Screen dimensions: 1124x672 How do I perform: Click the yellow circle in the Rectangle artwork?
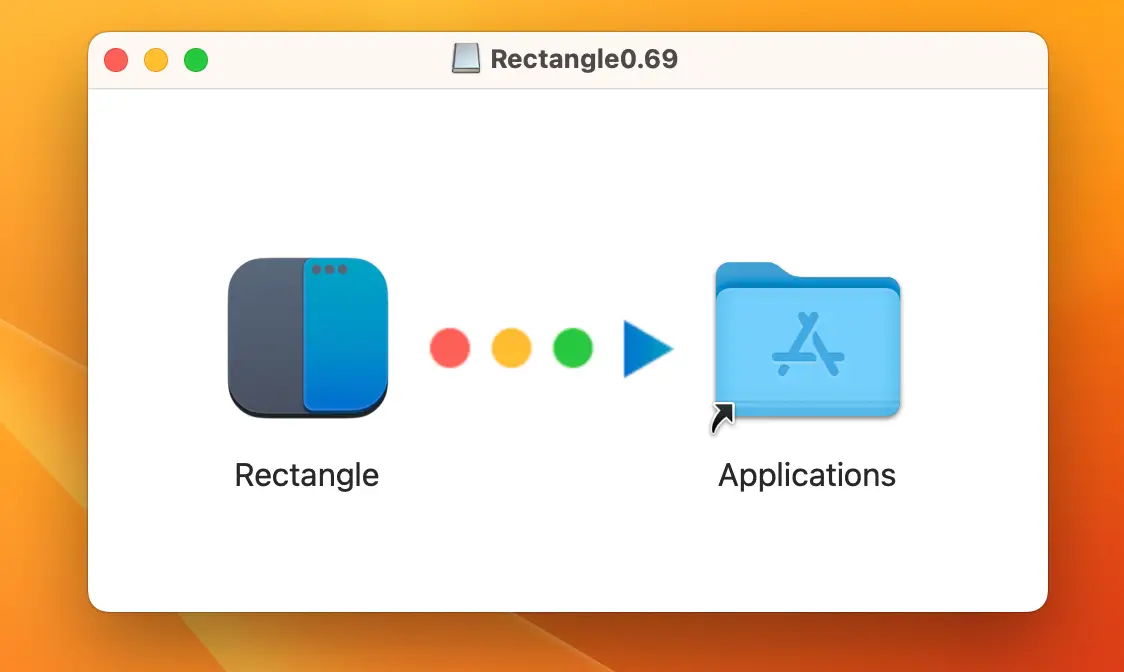[x=512, y=349]
